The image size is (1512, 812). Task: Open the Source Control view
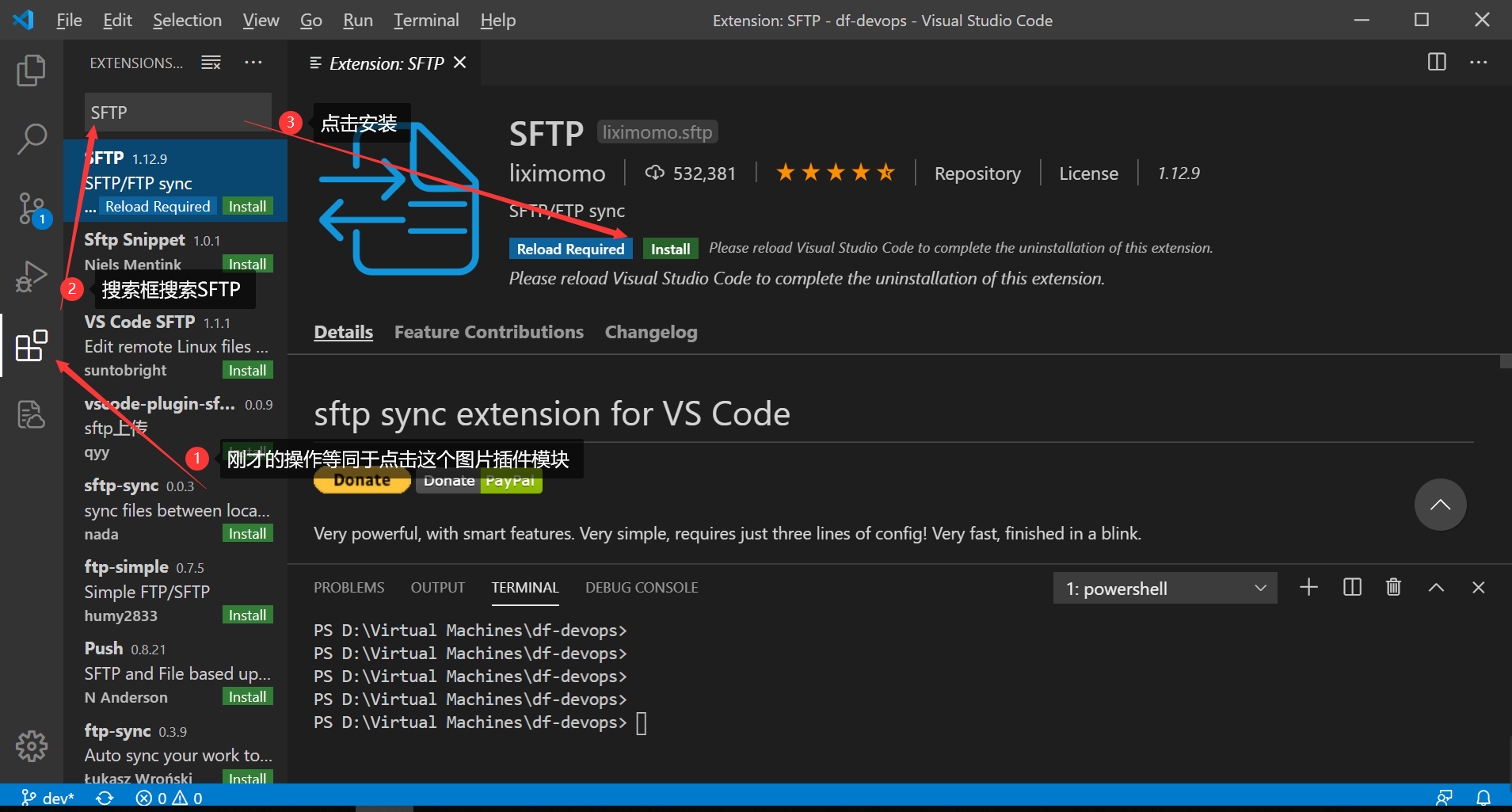[31, 208]
